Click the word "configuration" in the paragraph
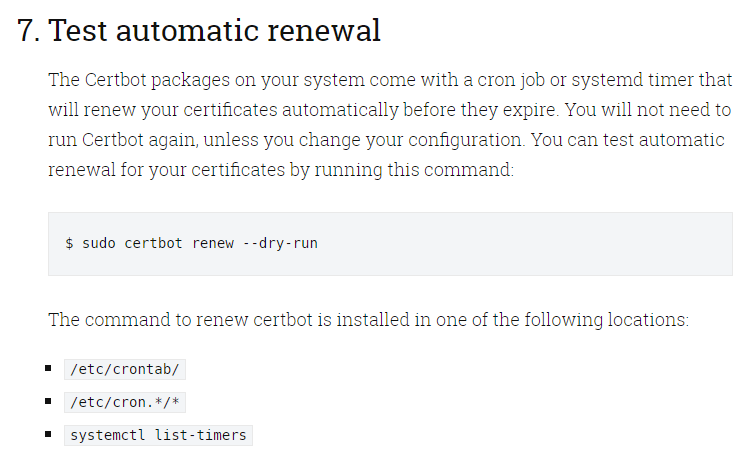Screen dimensions: 752x463 coord(465,140)
